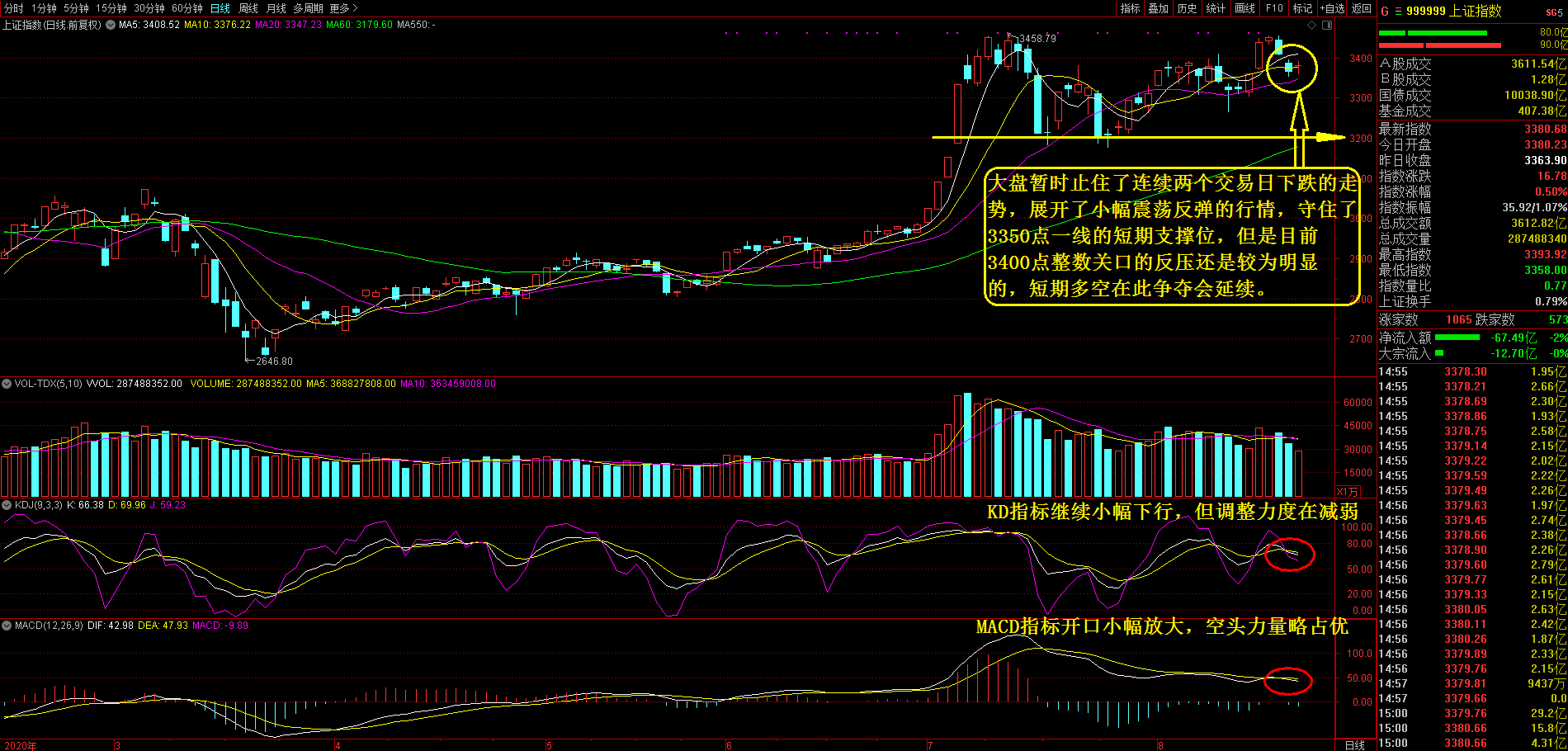The width and height of the screenshot is (1568, 751).
Task: Select the 30分钟 period tab
Action: (149, 8)
